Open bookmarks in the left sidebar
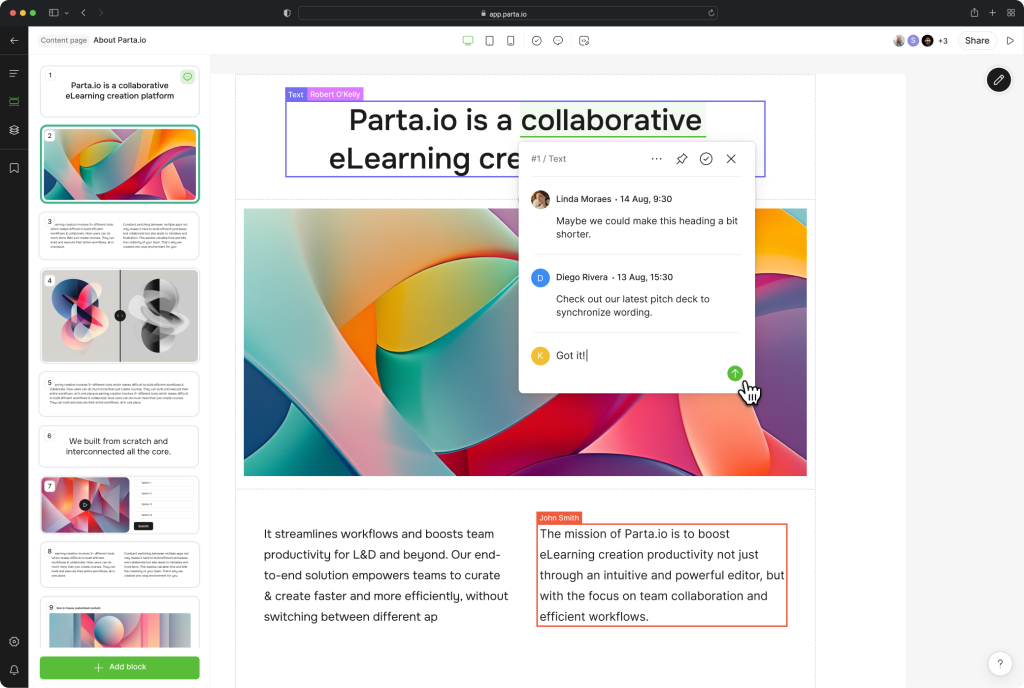Screen dimensions: 1024x688 tap(14, 168)
